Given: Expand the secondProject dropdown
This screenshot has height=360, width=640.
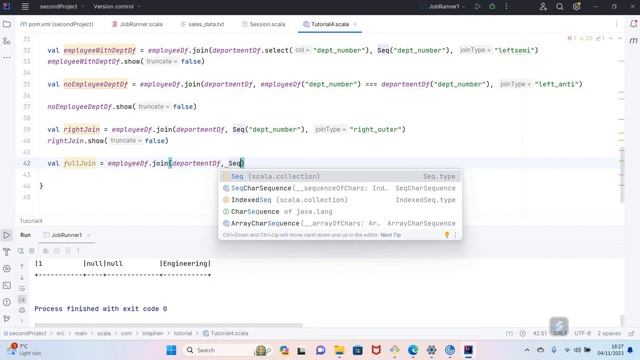Looking at the screenshot, I should tap(62, 7).
